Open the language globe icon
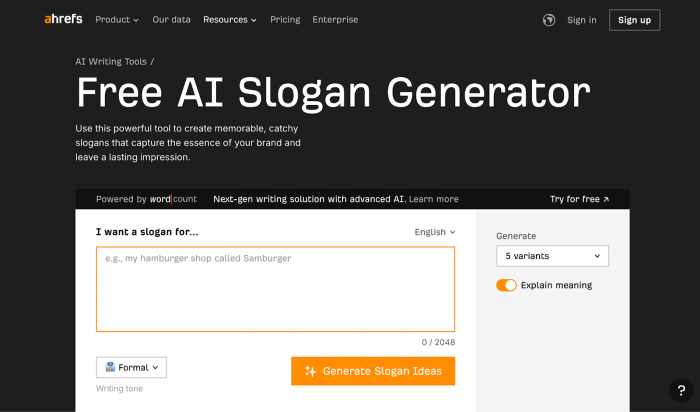This screenshot has width=700, height=412. [x=549, y=20]
